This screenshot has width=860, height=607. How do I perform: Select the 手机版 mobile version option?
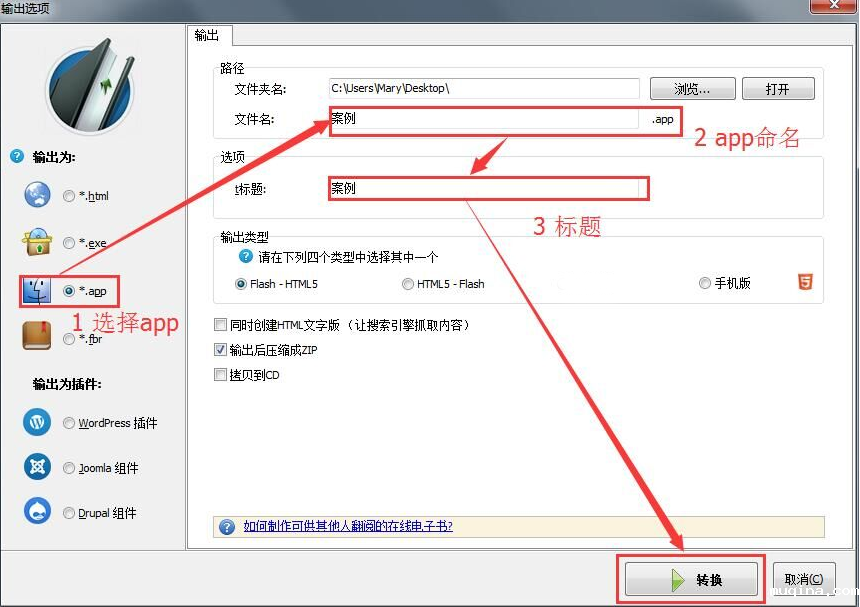tap(705, 284)
